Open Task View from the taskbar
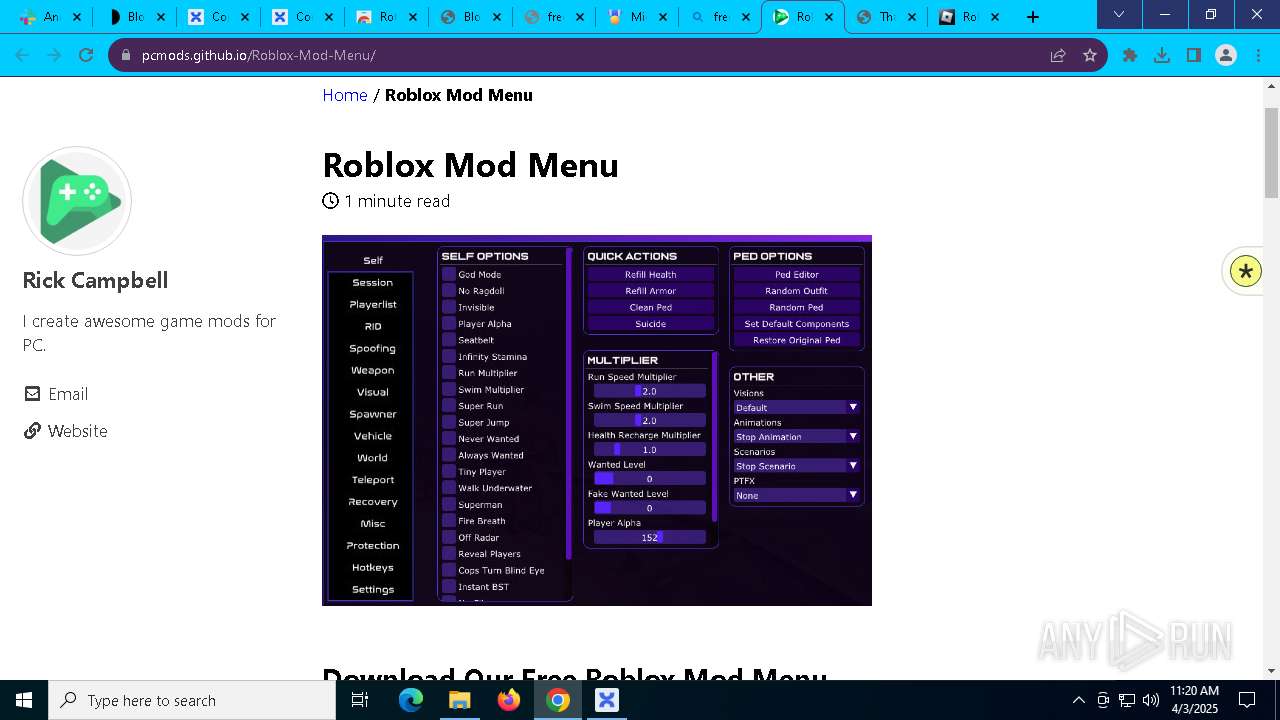Screen dimensions: 1280x720 point(360,700)
